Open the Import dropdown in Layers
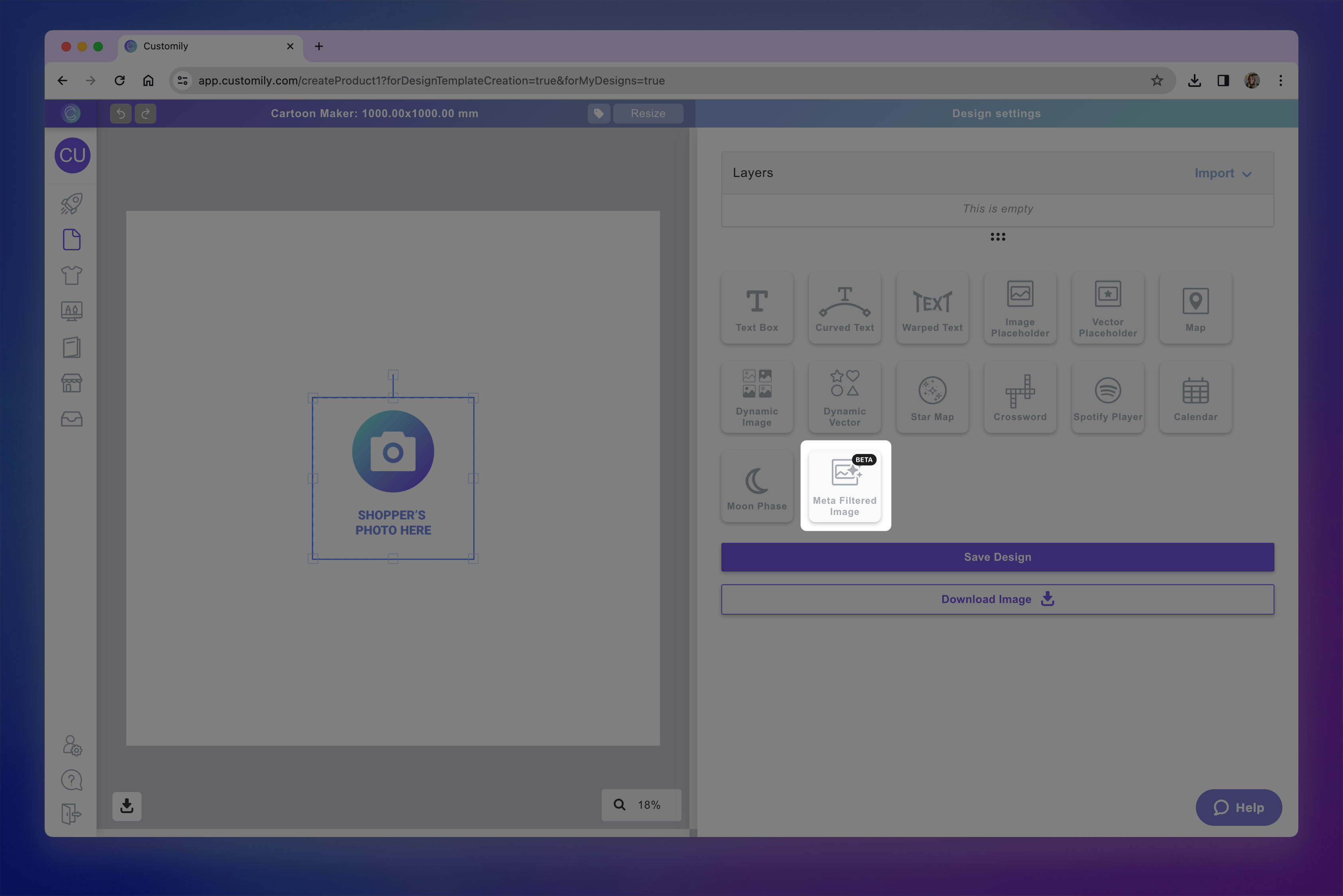 [1222, 173]
